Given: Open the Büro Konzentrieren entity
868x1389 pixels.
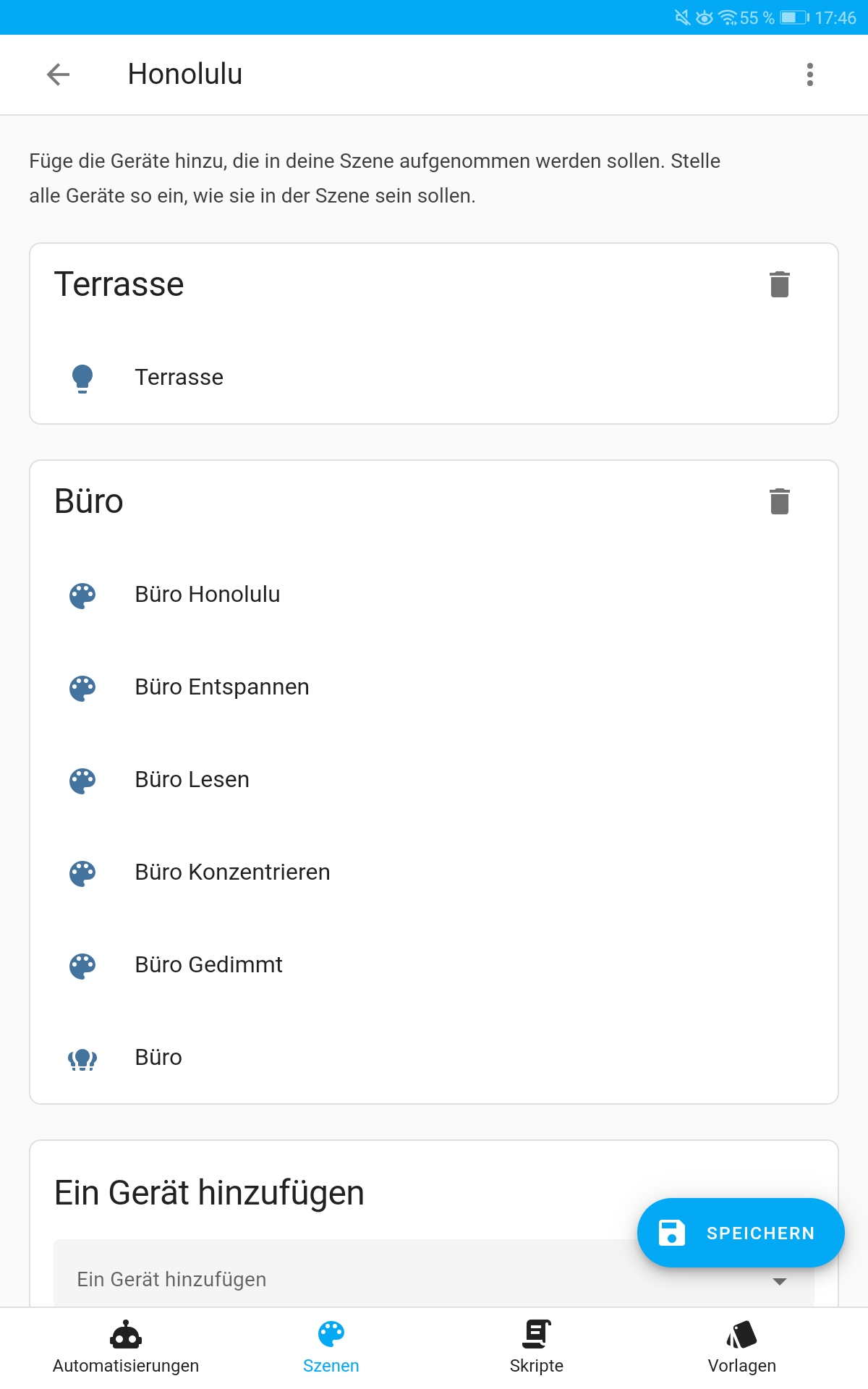Looking at the screenshot, I should click(x=232, y=872).
